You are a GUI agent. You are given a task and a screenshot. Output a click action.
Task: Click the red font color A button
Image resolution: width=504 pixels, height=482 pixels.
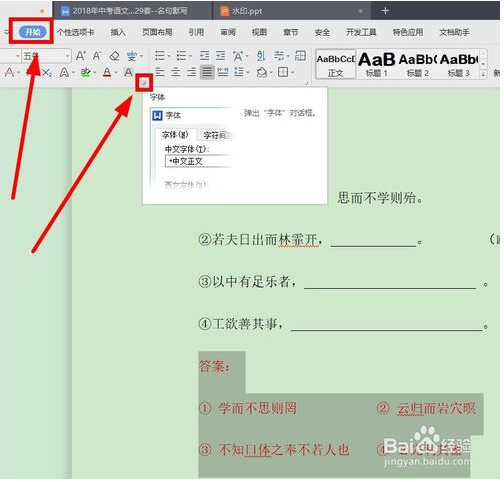coord(107,72)
